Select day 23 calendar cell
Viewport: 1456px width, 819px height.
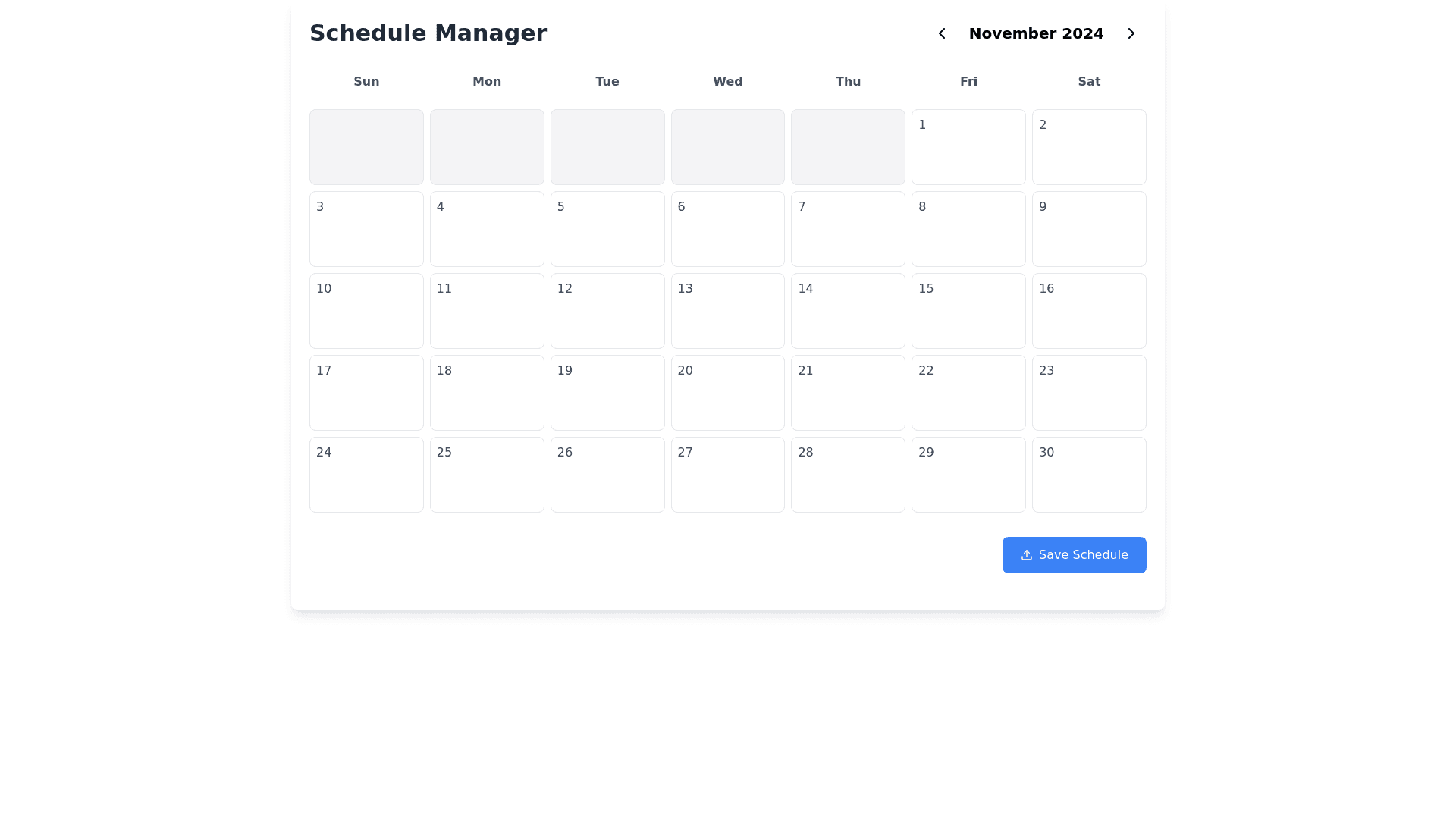point(1088,393)
